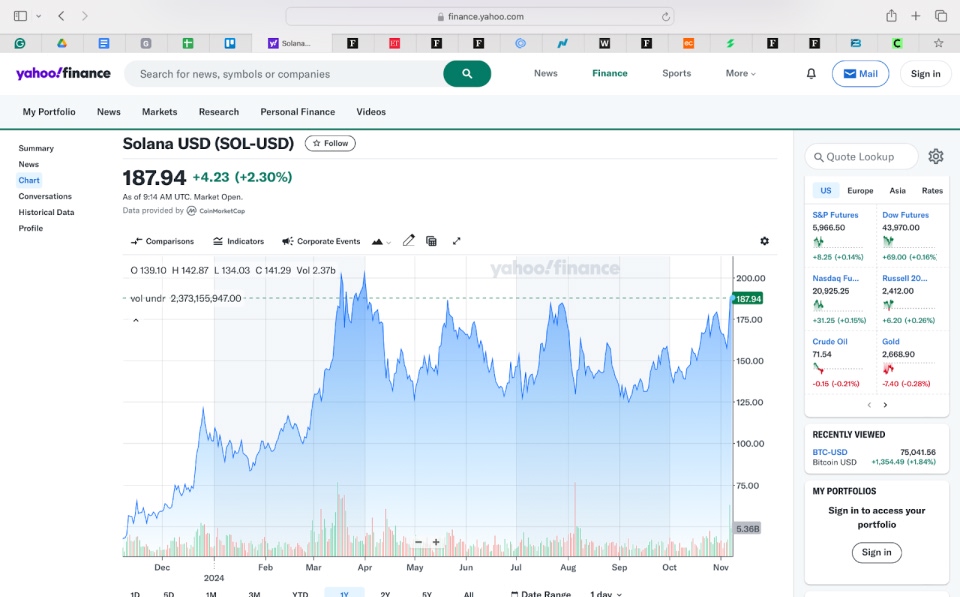Open the Personal Finance menu
This screenshot has height=597, width=960.
[298, 111]
